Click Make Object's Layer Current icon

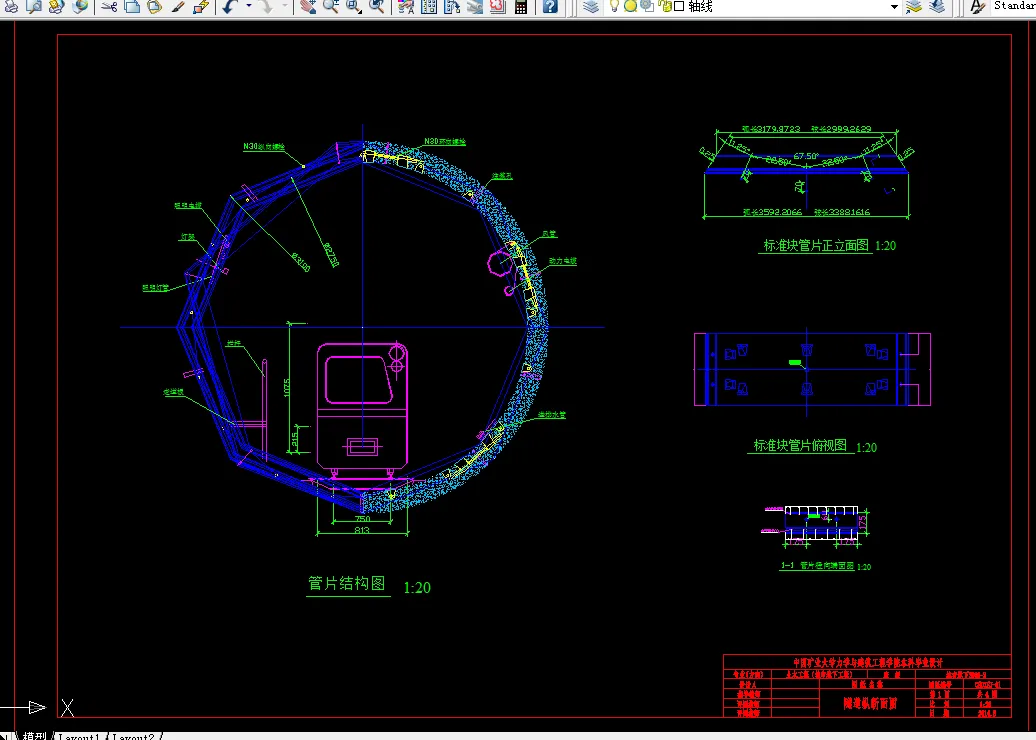click(914, 7)
